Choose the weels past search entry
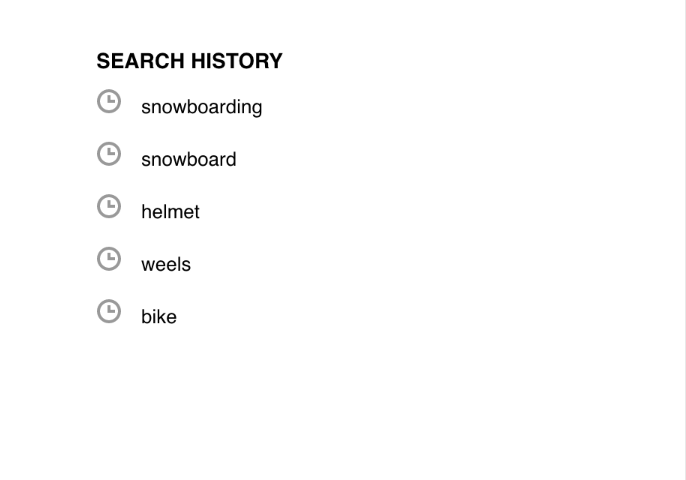The width and height of the screenshot is (686, 480). (x=165, y=265)
